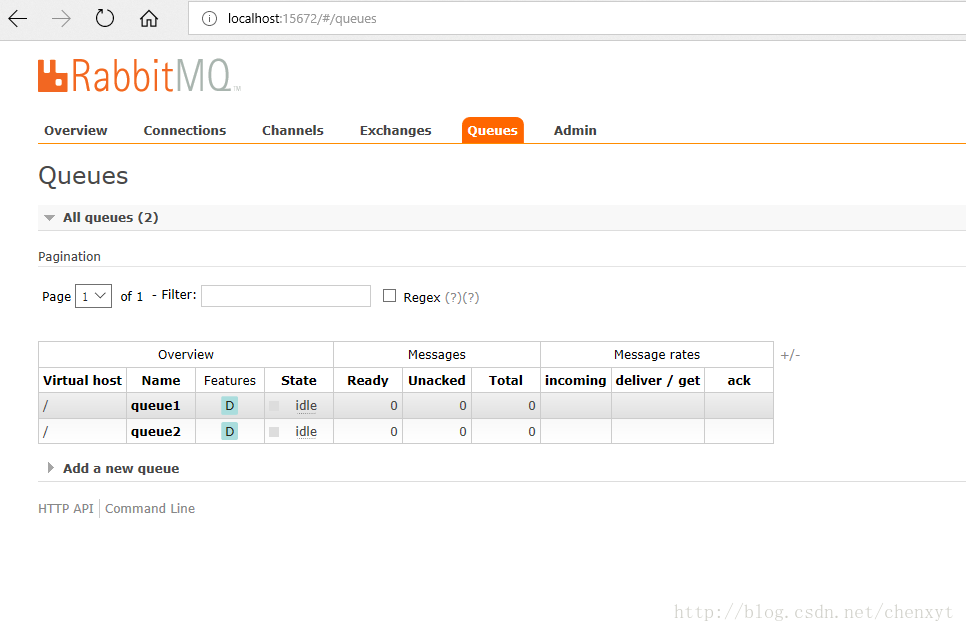Image resolution: width=966 pixels, height=632 pixels.
Task: Click the first (?) help link beside Regex
Action: pos(453,298)
